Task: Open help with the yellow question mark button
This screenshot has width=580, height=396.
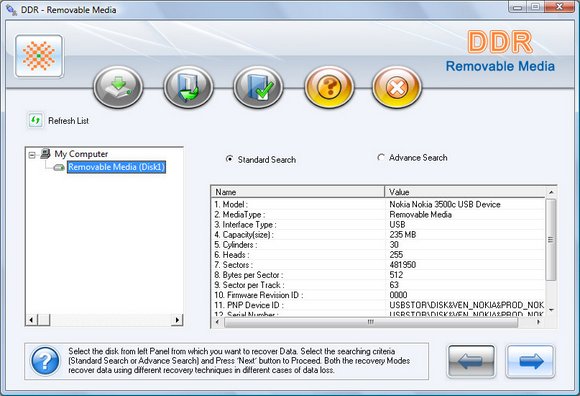Action: (329, 87)
